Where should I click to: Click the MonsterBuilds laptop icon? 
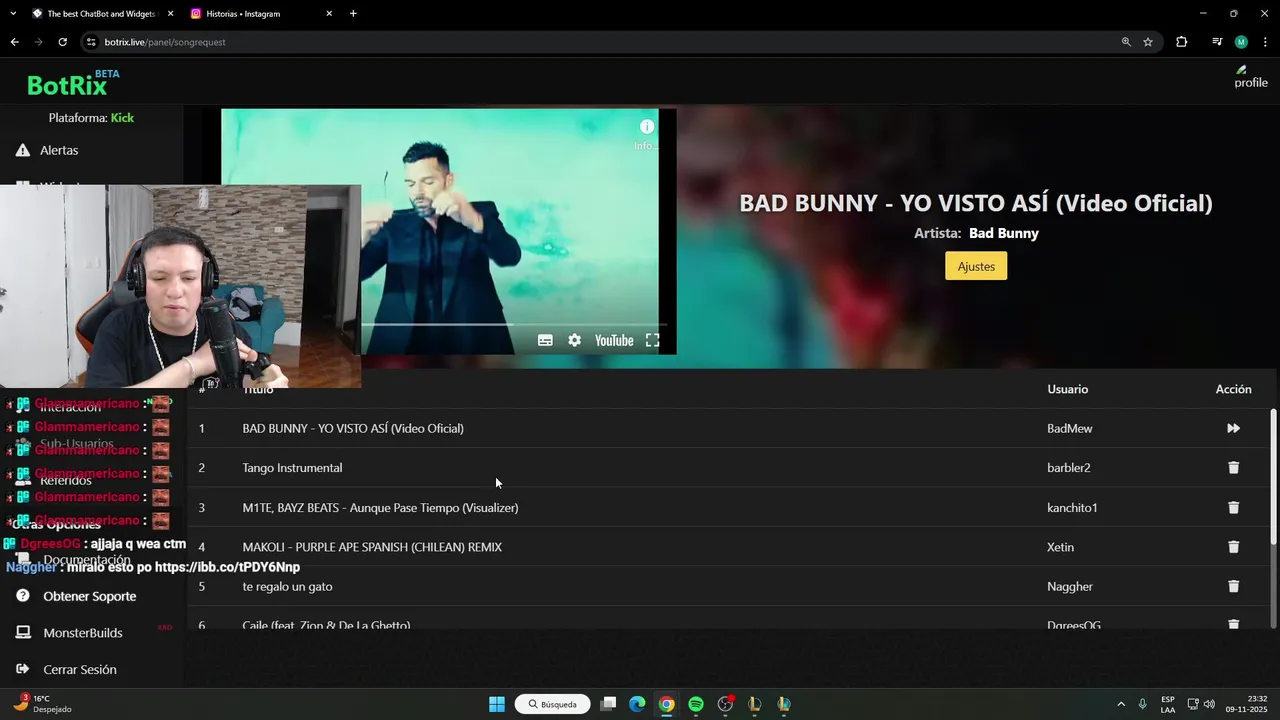click(23, 633)
